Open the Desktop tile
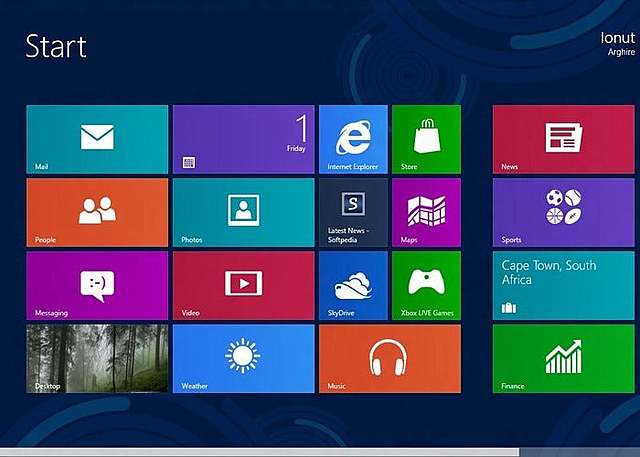This screenshot has height=457, width=640. point(97,359)
